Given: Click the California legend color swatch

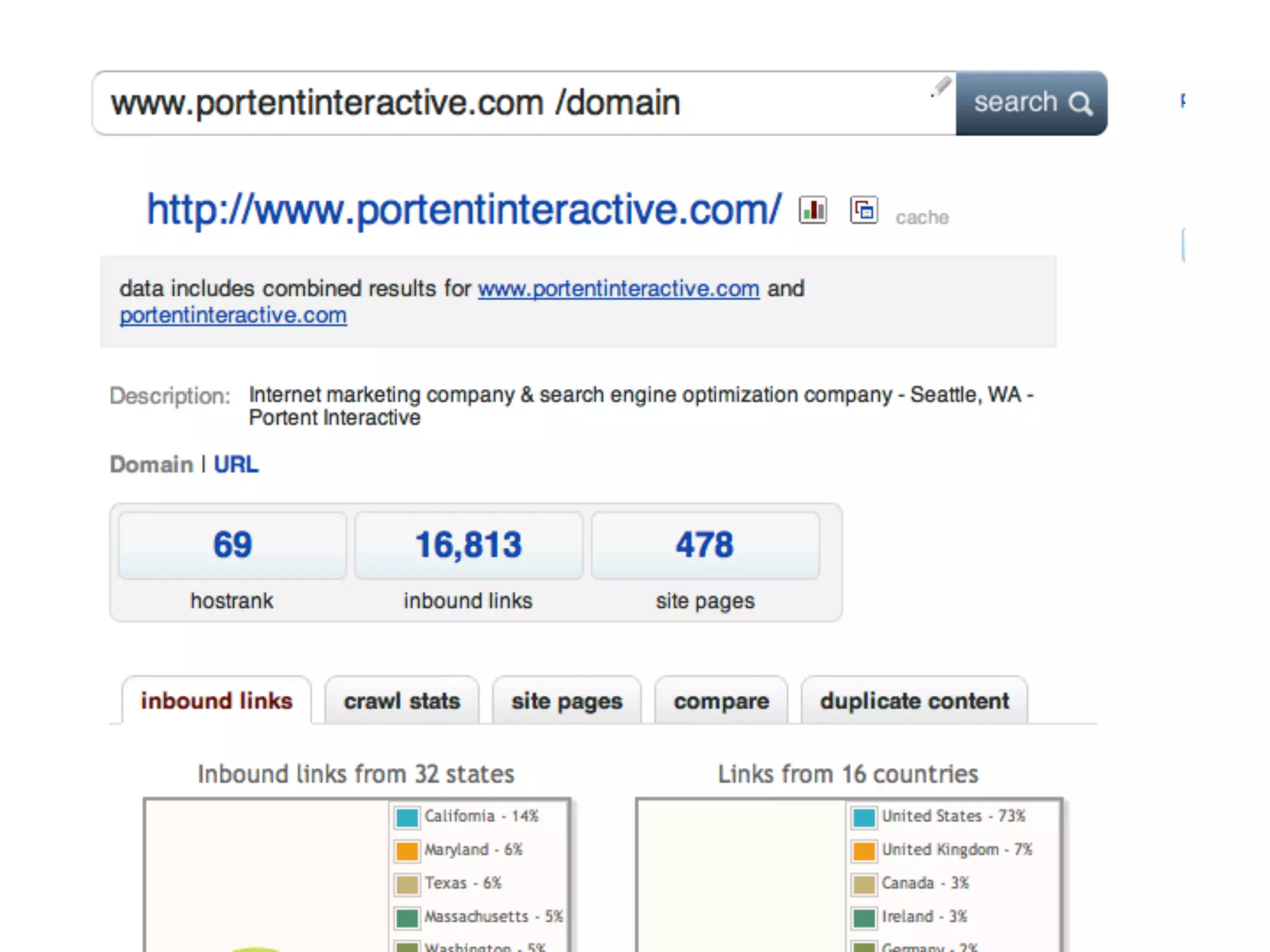Looking at the screenshot, I should coord(407,817).
